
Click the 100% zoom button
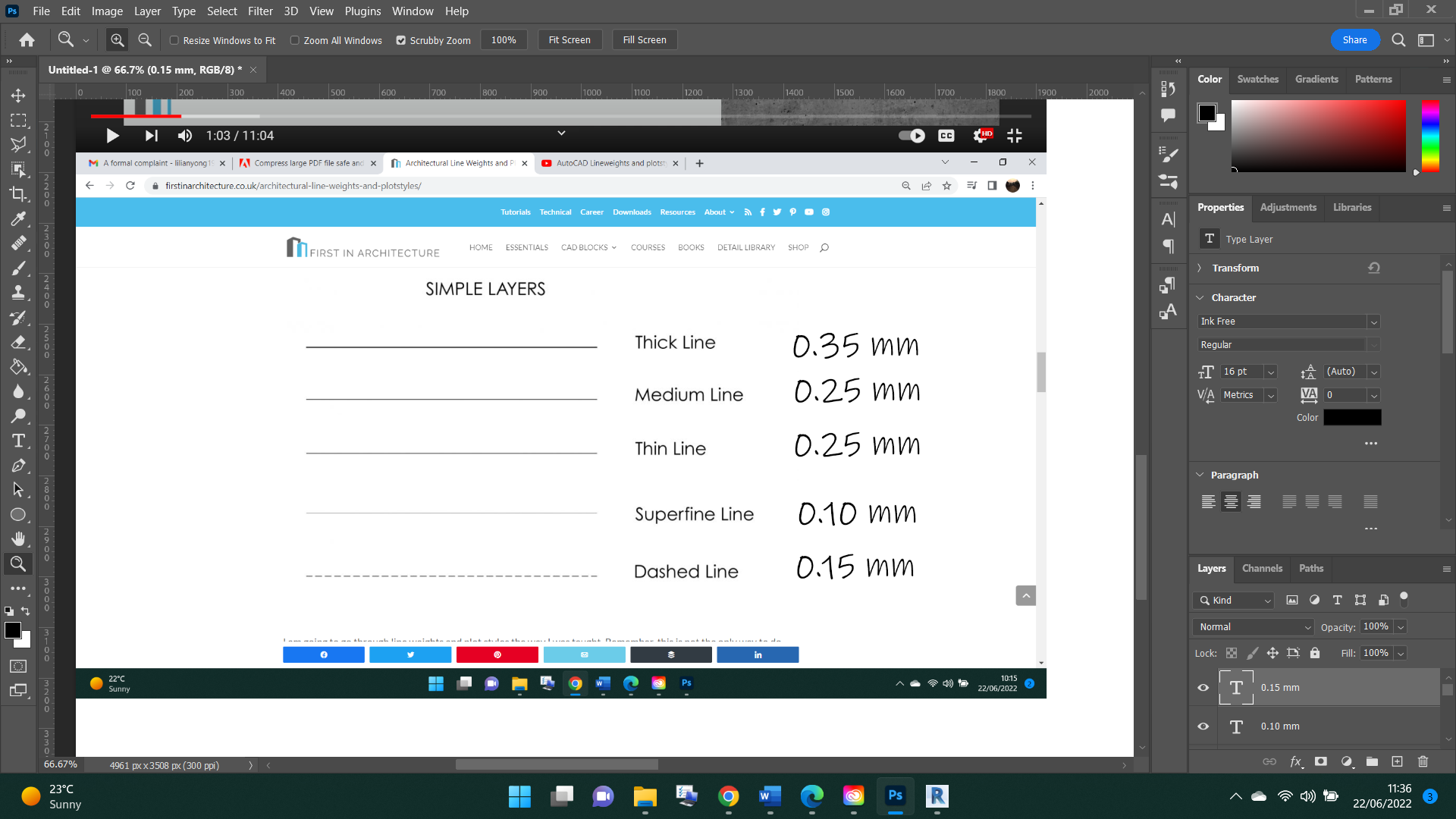point(504,40)
